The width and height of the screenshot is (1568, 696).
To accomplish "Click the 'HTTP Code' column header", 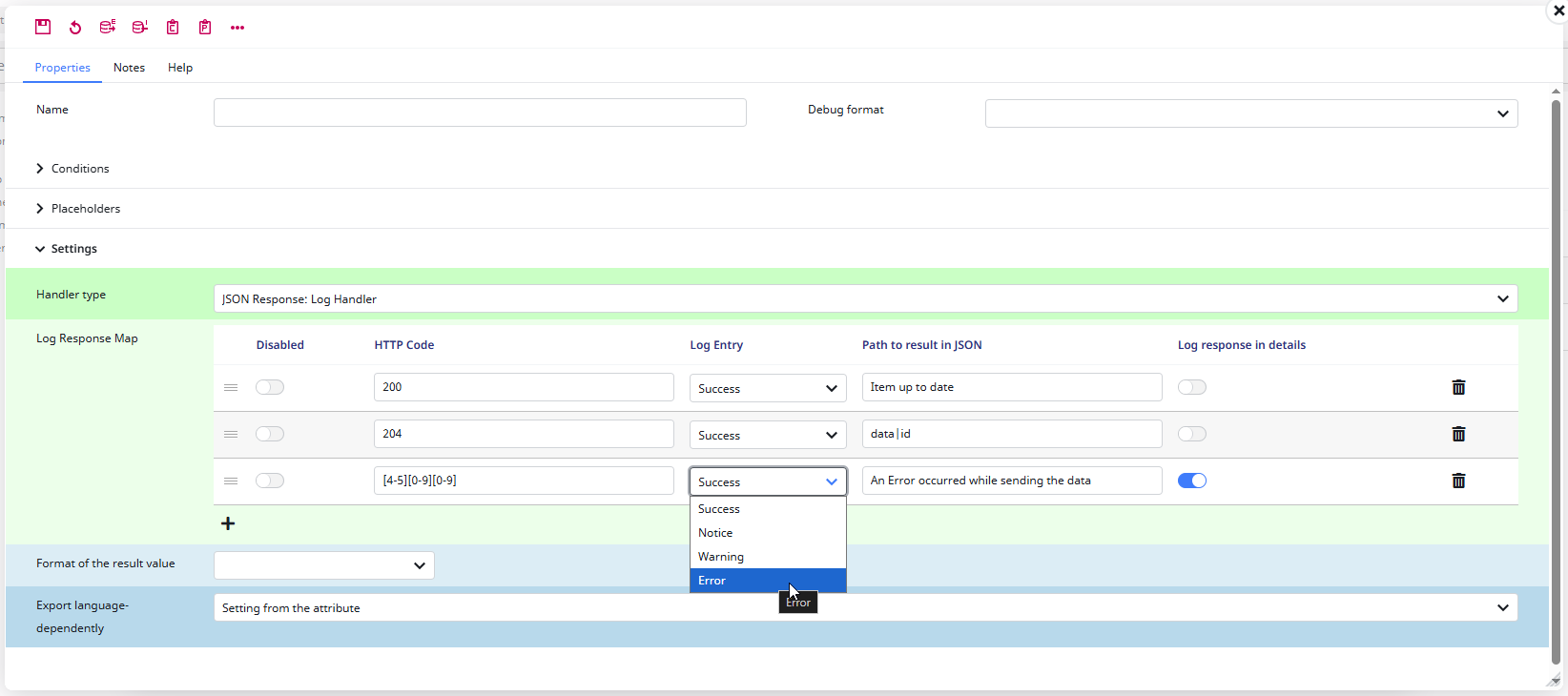I will 404,345.
